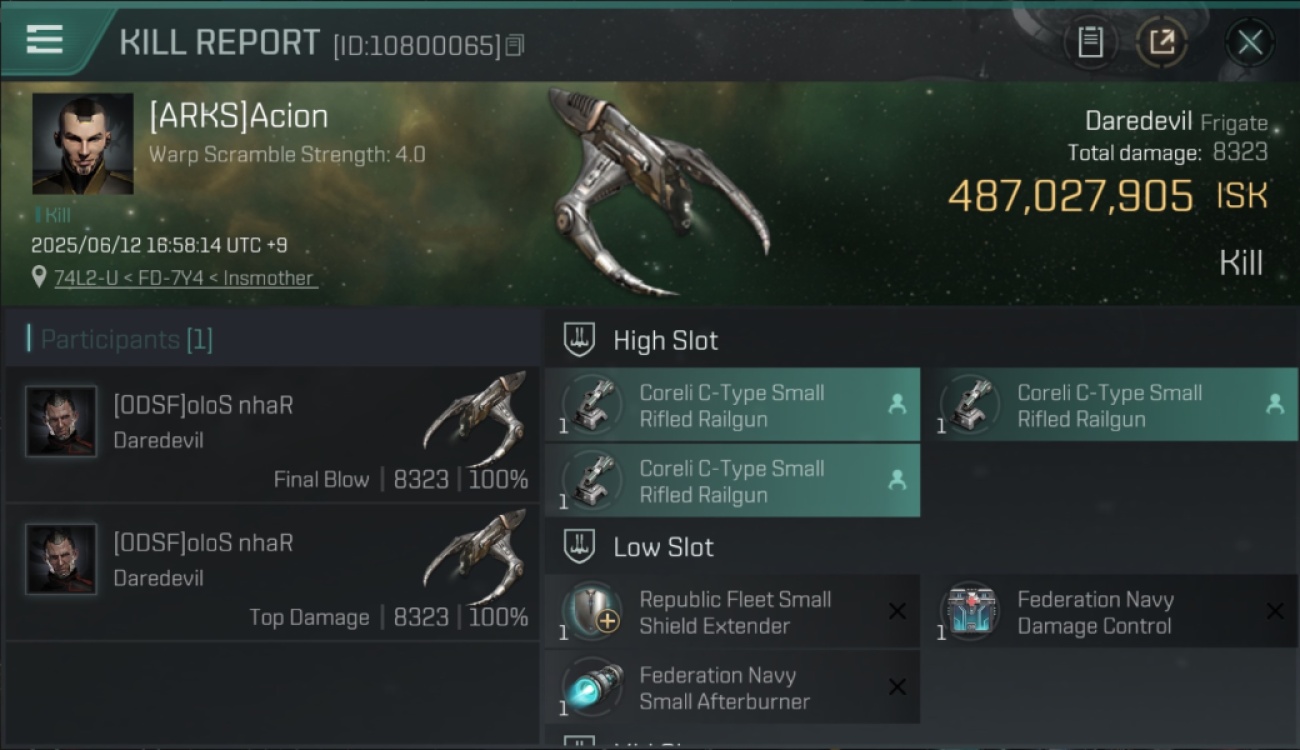Close the kill report window
The width and height of the screenshot is (1300, 750).
1250,42
